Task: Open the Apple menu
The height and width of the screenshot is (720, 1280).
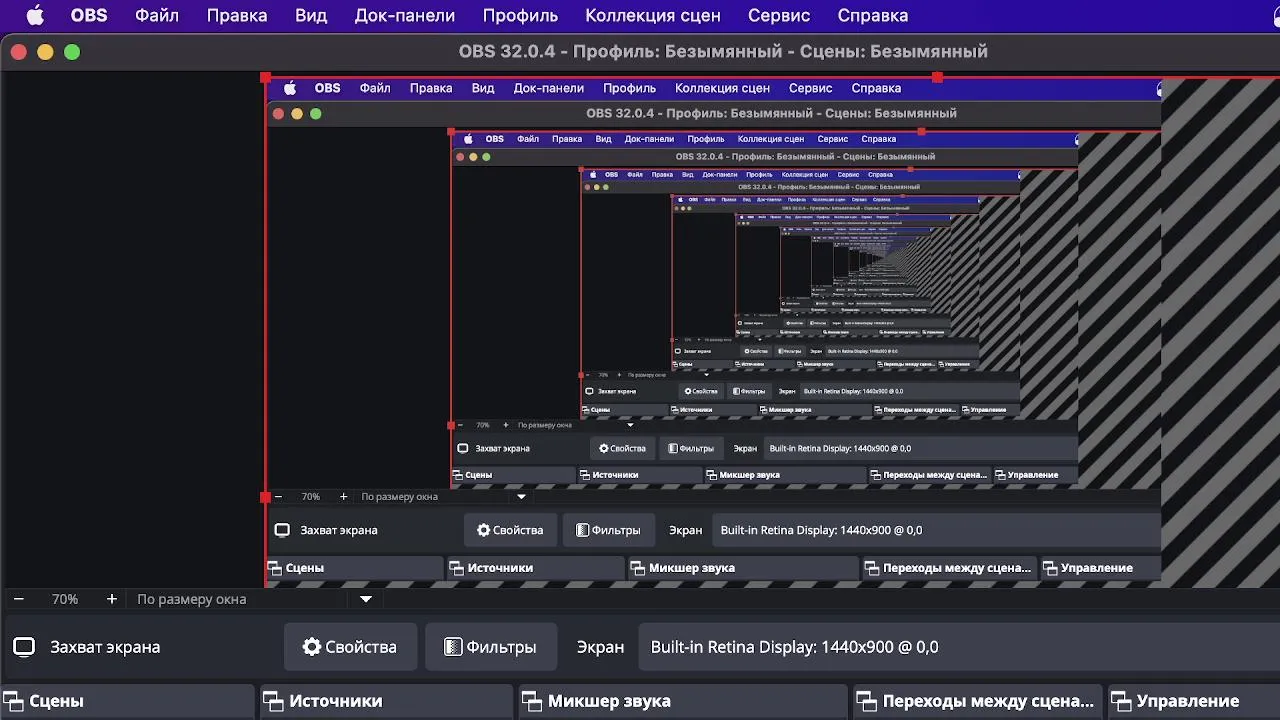Action: (35, 15)
